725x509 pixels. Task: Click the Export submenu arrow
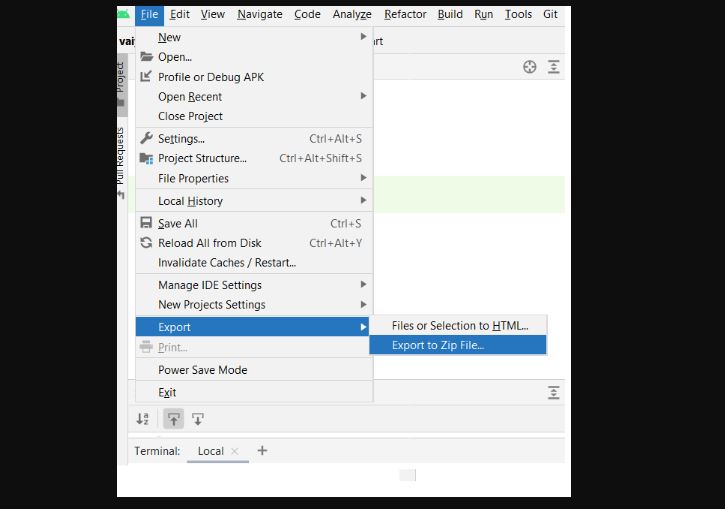363,327
